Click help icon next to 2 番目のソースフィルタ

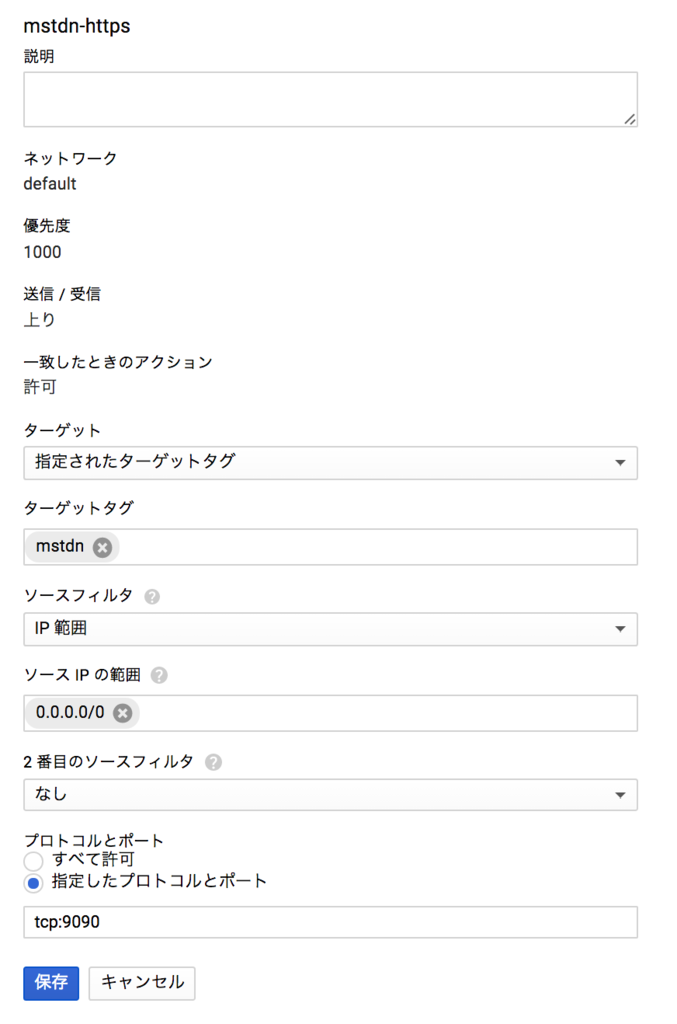(213, 762)
